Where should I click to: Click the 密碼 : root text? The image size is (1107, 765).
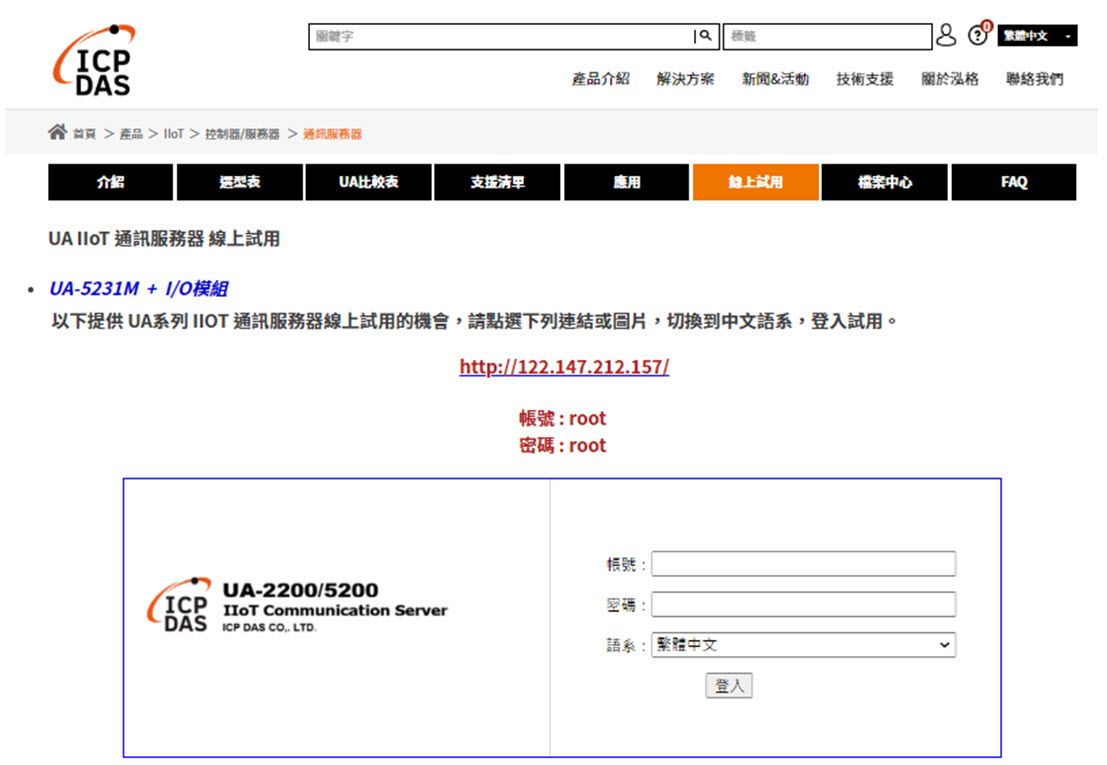click(563, 446)
